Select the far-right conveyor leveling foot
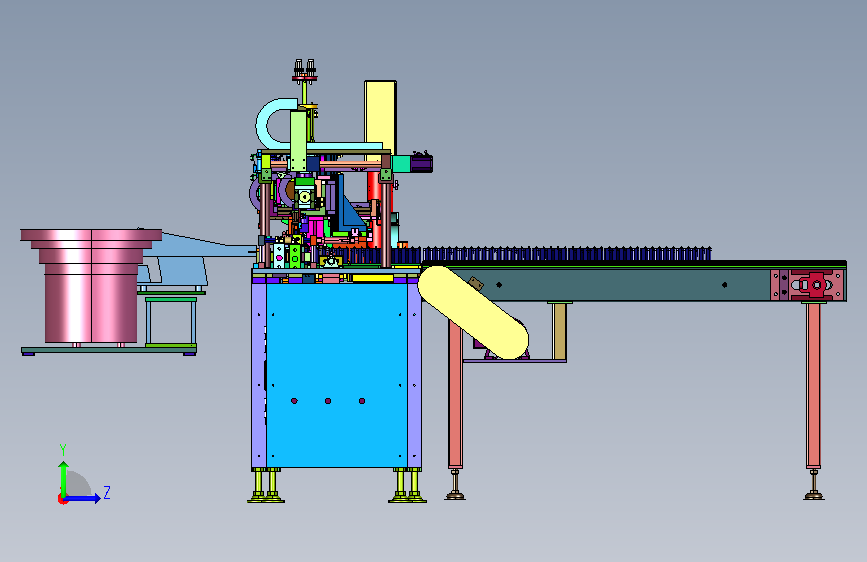The height and width of the screenshot is (562, 867). (813, 485)
